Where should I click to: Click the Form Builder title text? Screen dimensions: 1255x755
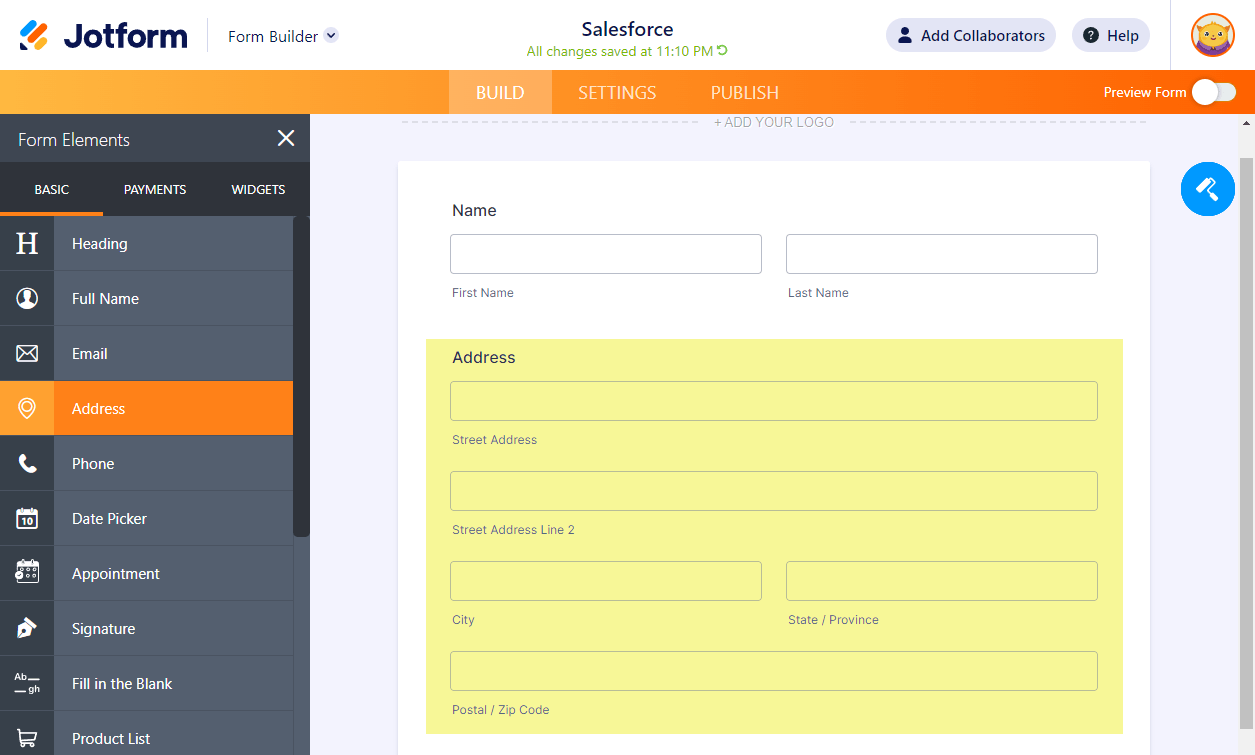pos(273,36)
